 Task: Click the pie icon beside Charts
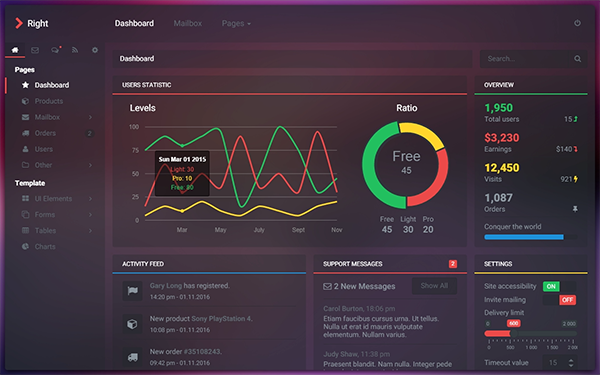25,246
